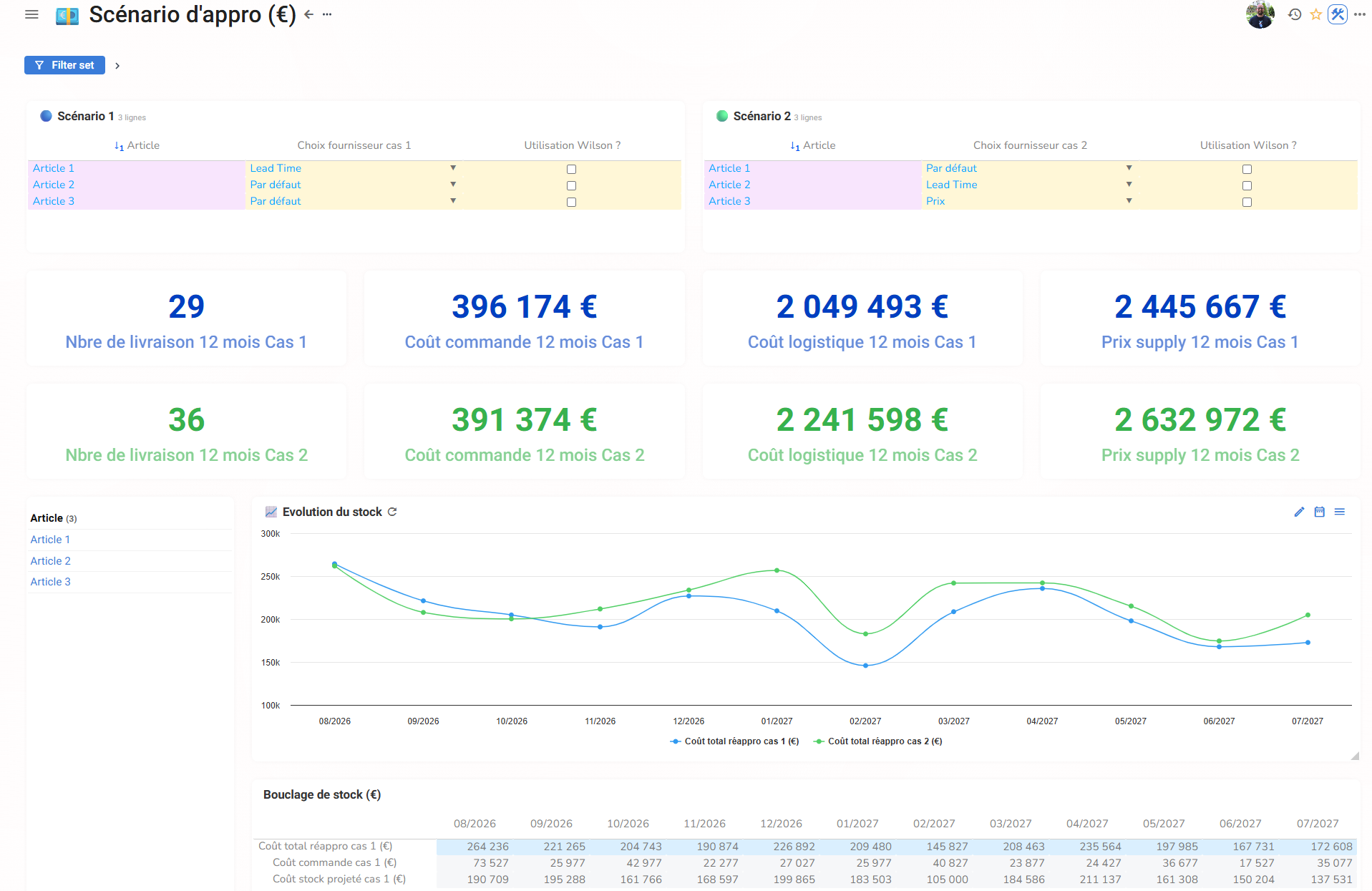
Task: Click the green Scénario 2 dot icon
Action: pyautogui.click(x=722, y=116)
